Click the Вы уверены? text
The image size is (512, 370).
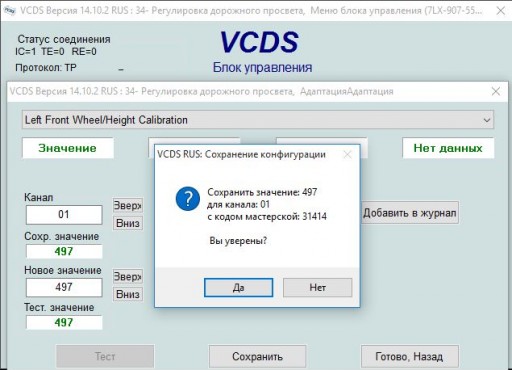point(238,241)
